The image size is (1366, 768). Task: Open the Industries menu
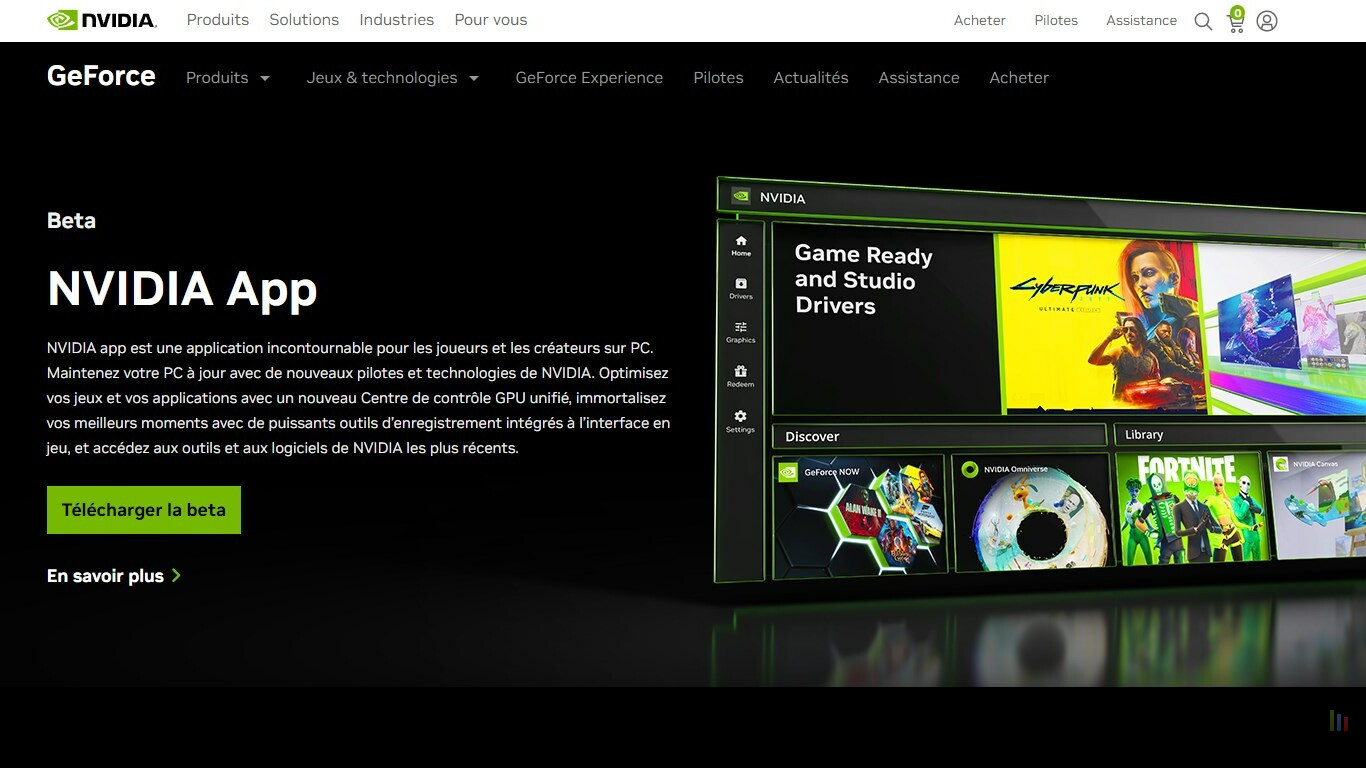point(397,20)
